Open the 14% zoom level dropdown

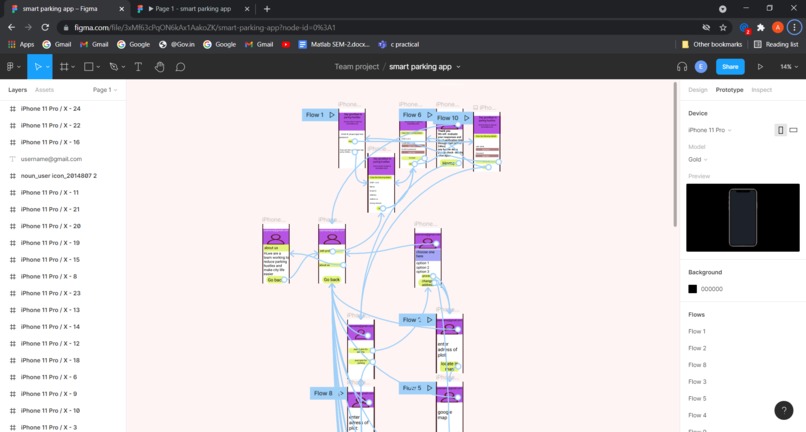pyautogui.click(x=789, y=67)
